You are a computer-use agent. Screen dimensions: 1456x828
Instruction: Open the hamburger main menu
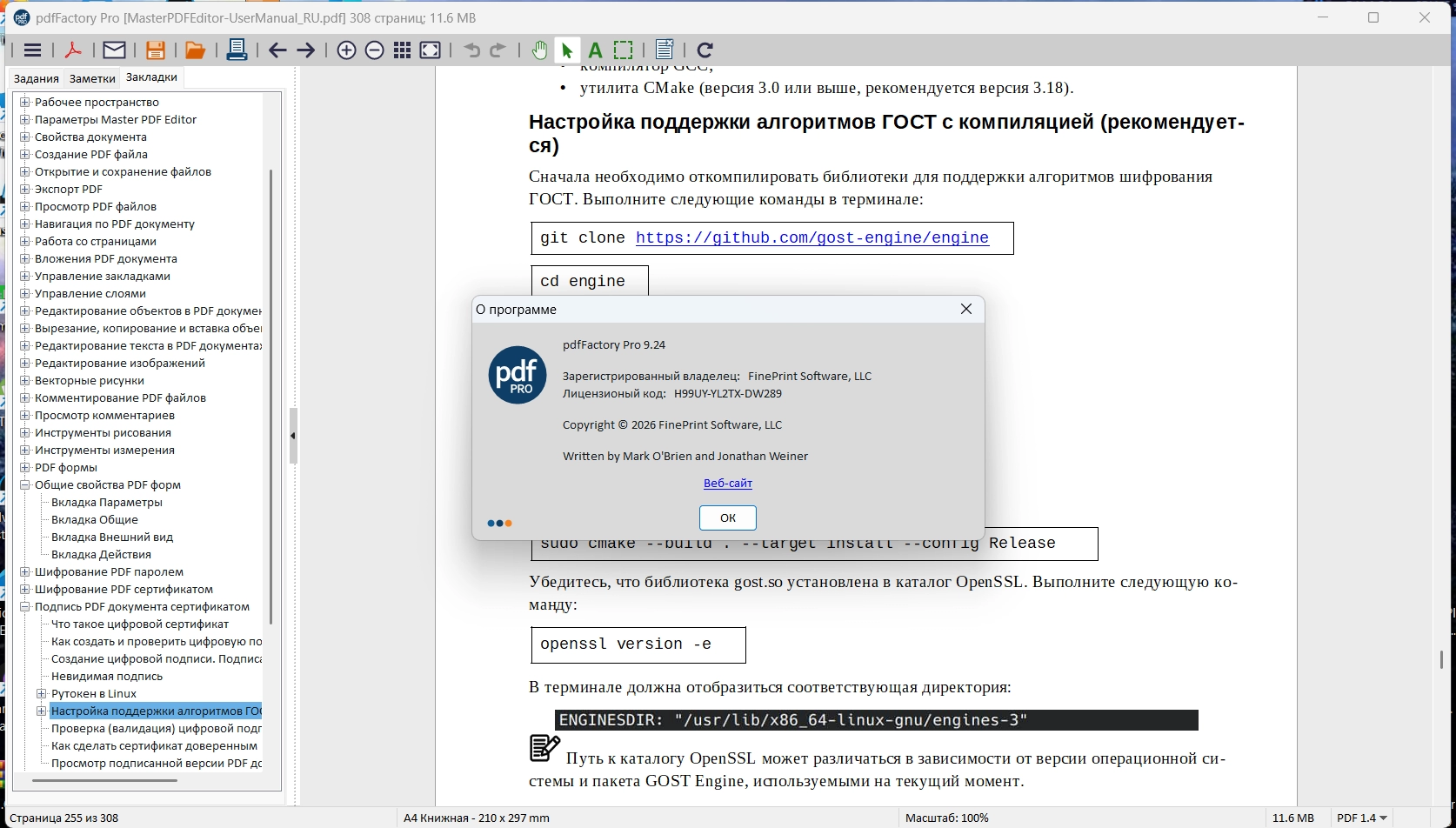tap(32, 50)
